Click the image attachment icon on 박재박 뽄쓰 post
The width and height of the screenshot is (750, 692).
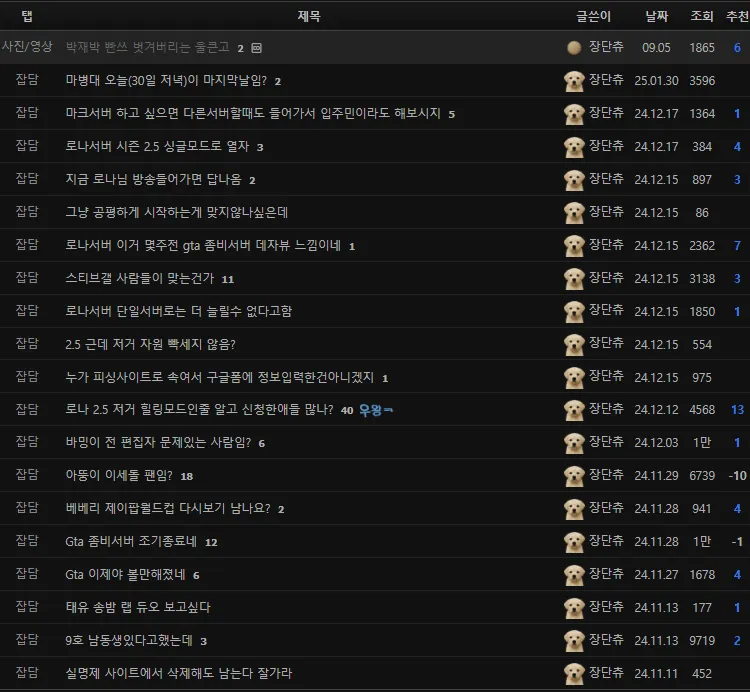tap(256, 48)
